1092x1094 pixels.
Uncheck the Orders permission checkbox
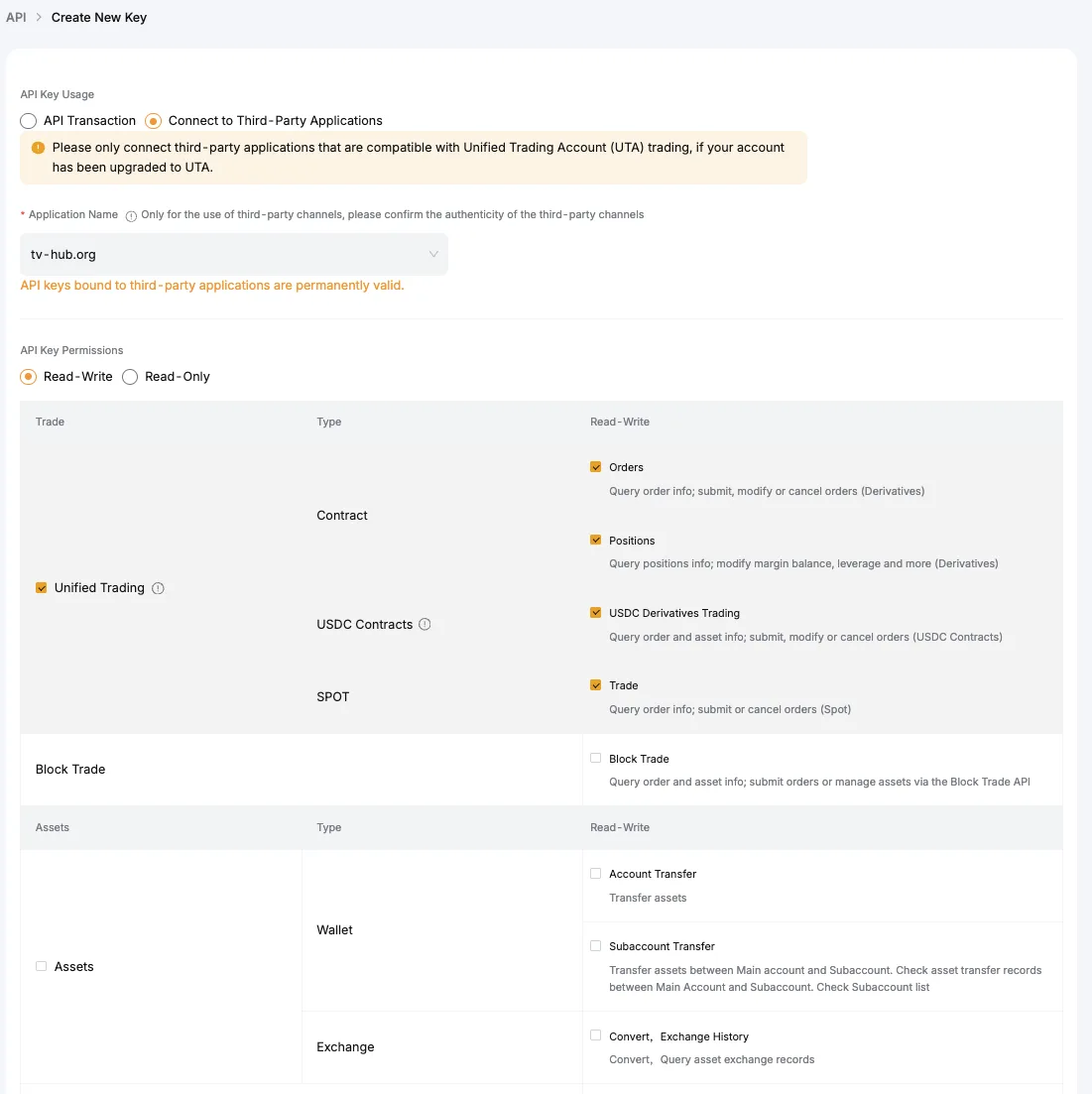pyautogui.click(x=595, y=467)
